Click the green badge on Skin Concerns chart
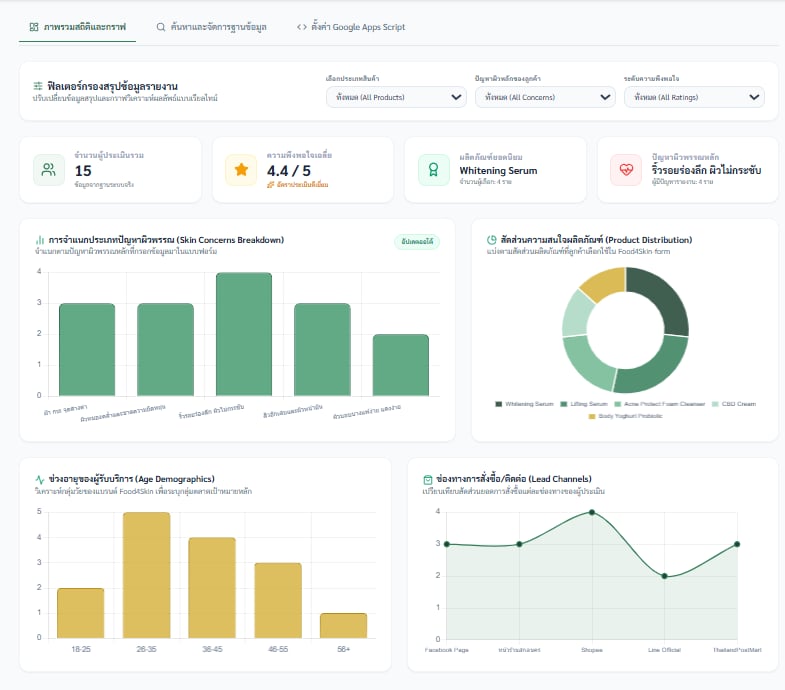 (x=417, y=241)
